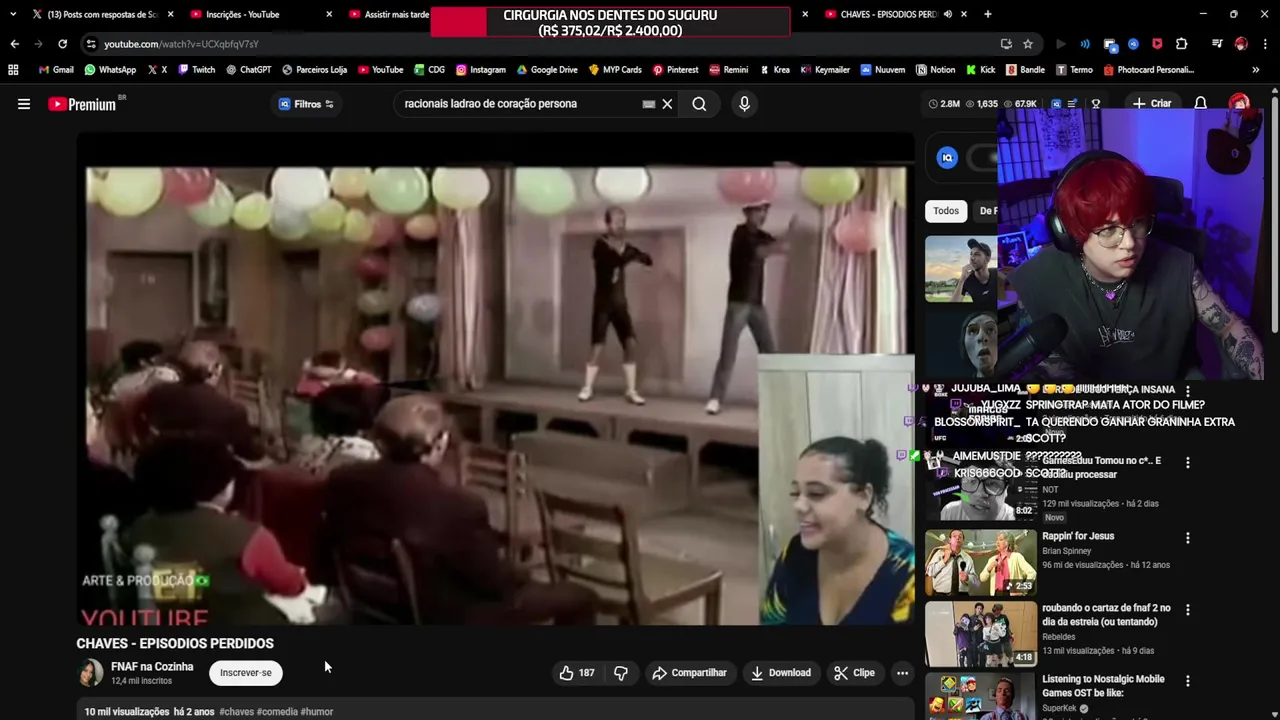Screen dimensions: 1280x720
Task: Open the Chrome extensions puzzle icon
Action: [x=1181, y=44]
